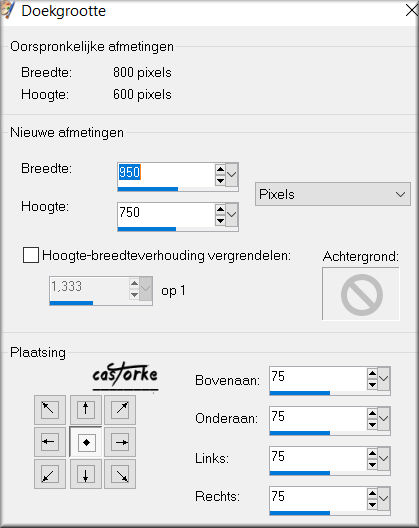Select top-left placement arrow
The width and height of the screenshot is (419, 528).
(x=50, y=410)
